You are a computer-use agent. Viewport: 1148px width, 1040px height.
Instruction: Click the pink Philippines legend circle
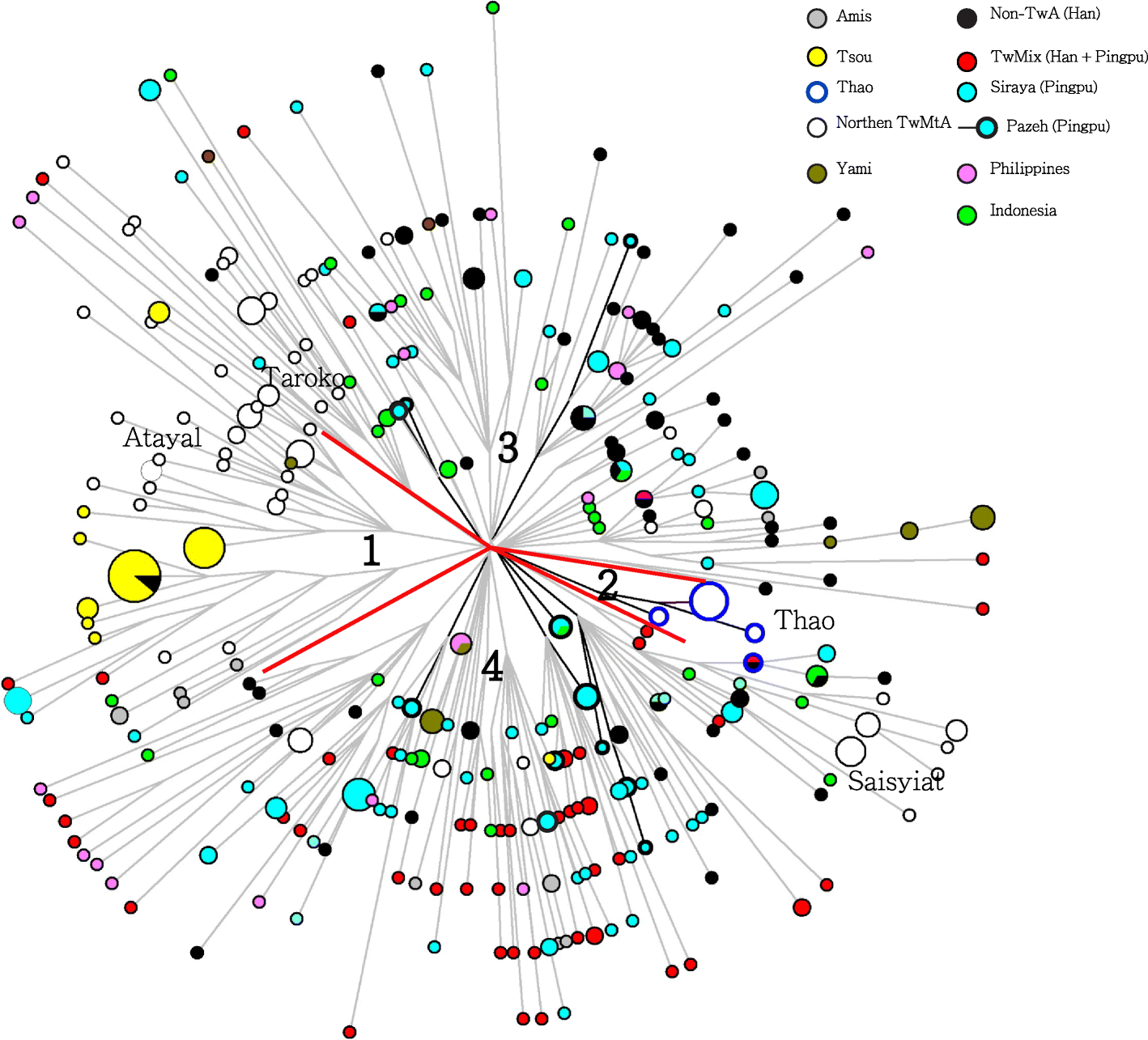point(967,172)
